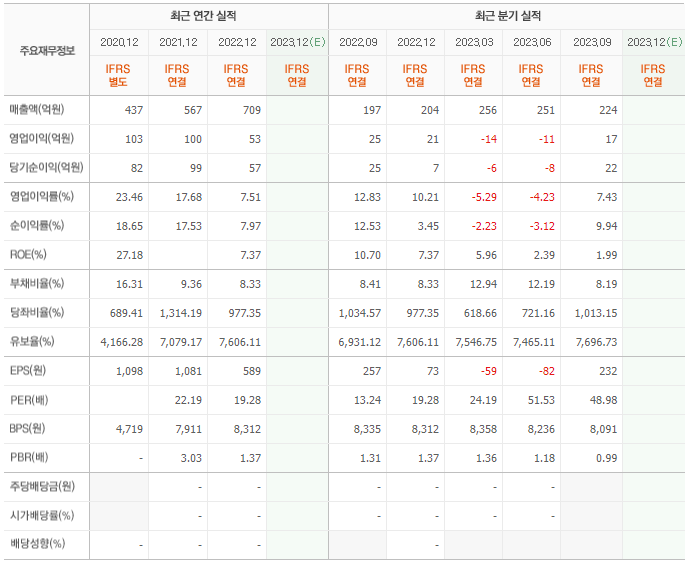Click PBR value 0.99

click(606, 458)
